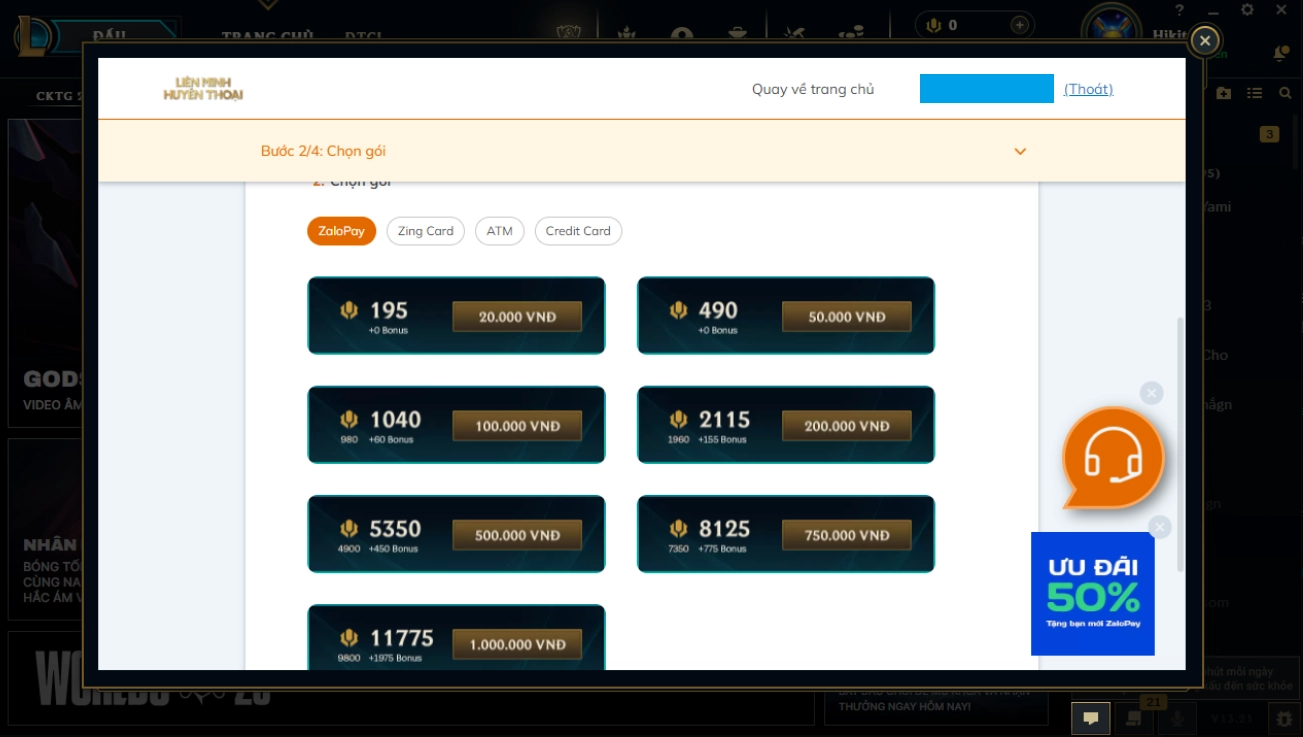Go back via Quay về trang chủ

(812, 89)
